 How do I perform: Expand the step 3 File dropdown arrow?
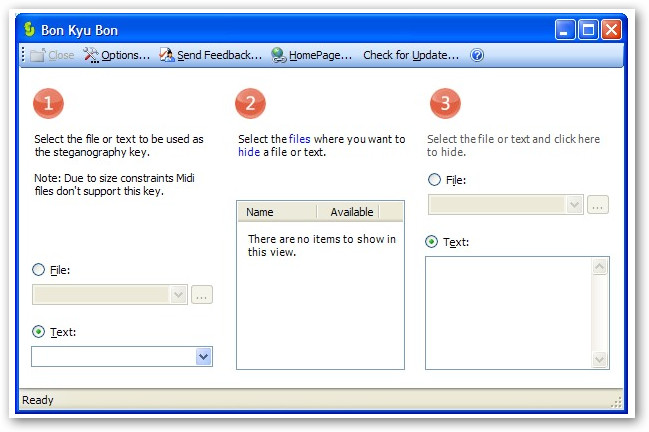point(574,204)
